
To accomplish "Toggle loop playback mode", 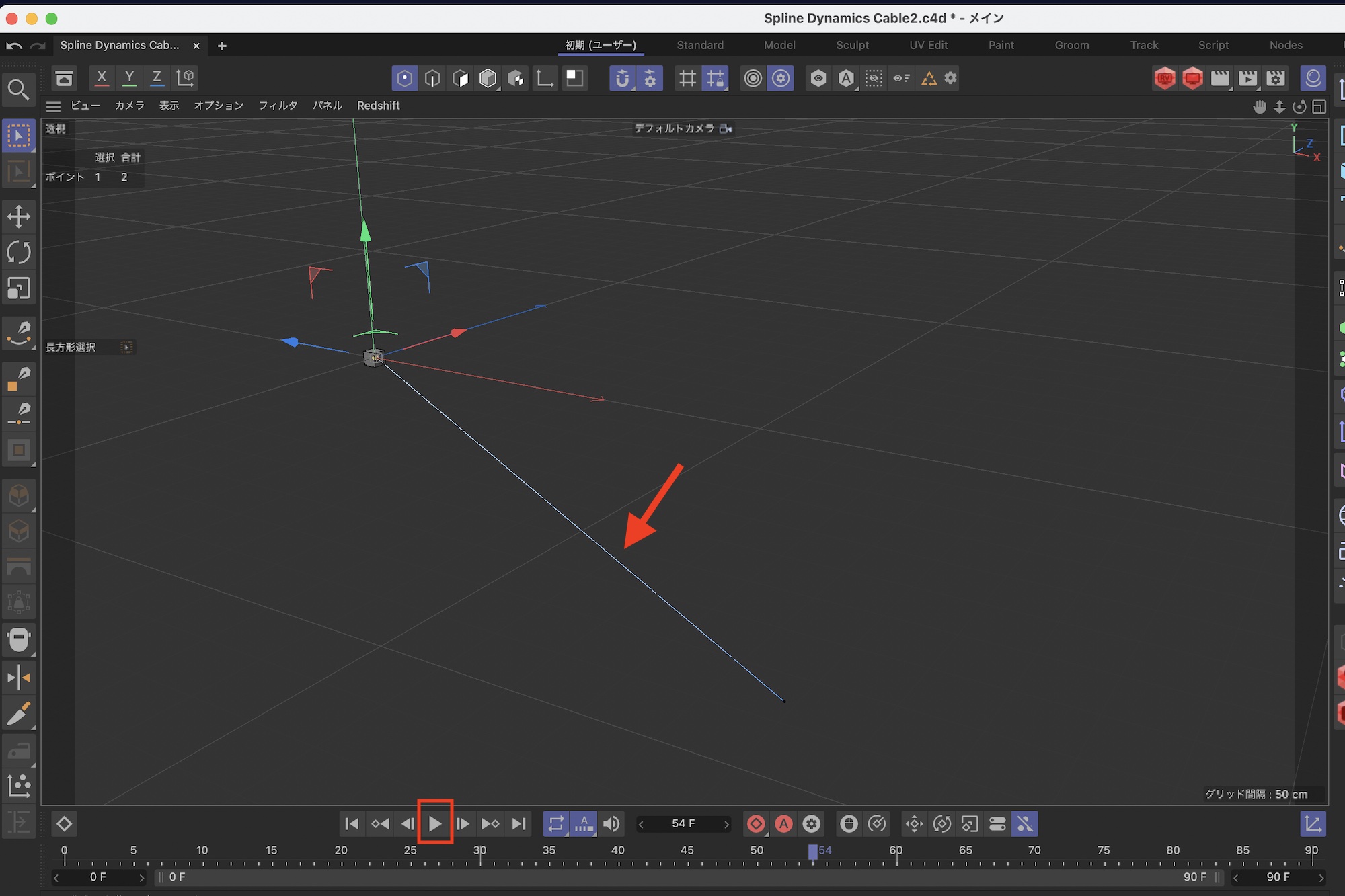I will pyautogui.click(x=555, y=823).
